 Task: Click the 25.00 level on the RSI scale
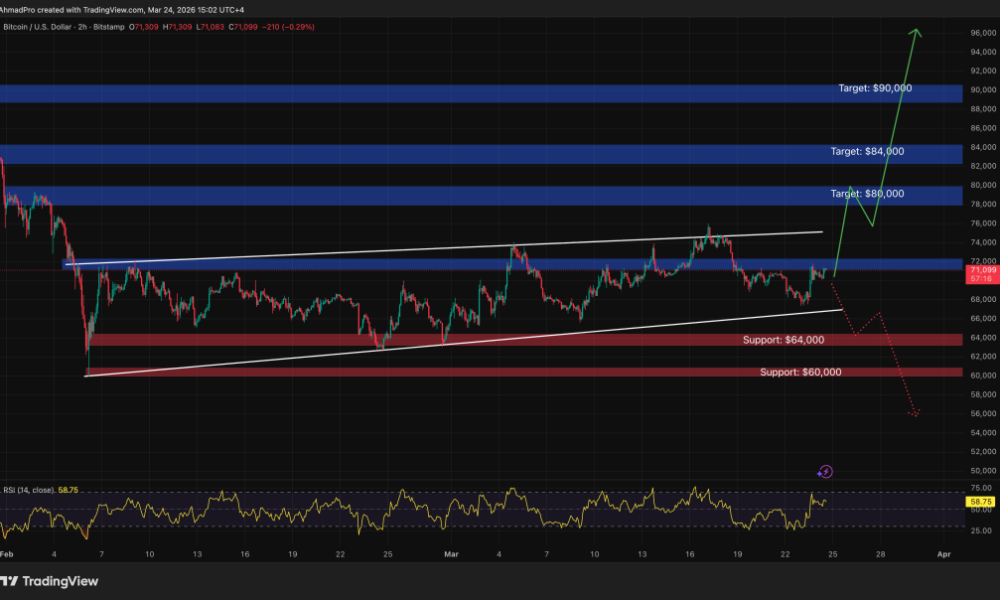[x=982, y=528]
